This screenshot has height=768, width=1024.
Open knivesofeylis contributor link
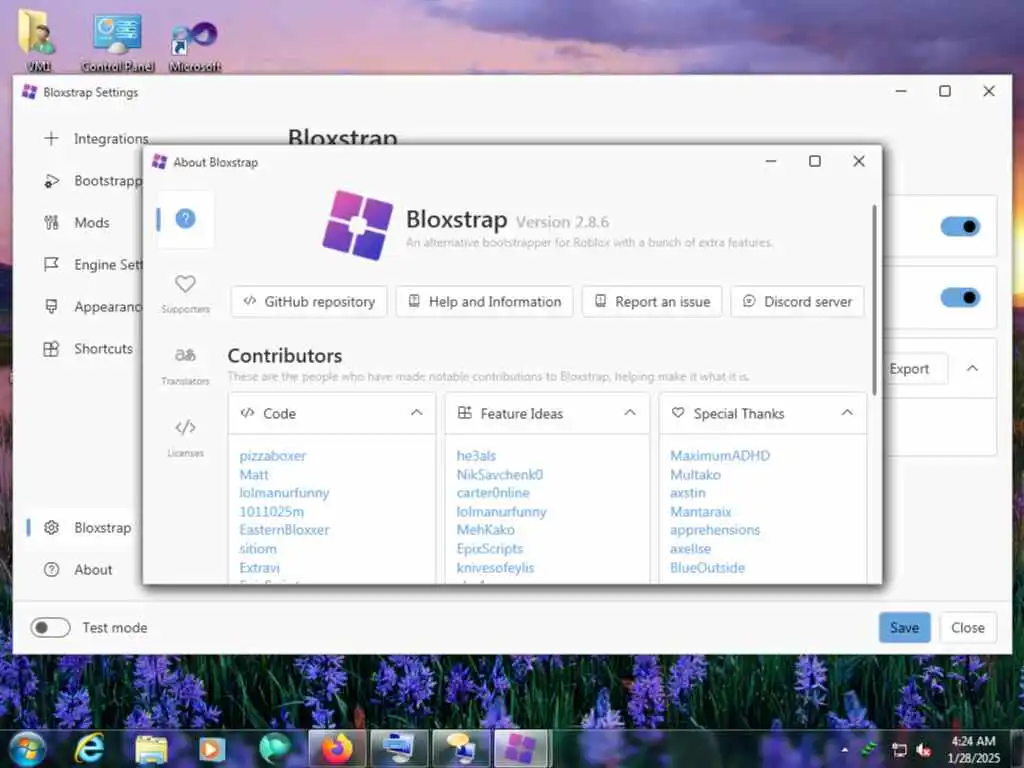[495, 568]
